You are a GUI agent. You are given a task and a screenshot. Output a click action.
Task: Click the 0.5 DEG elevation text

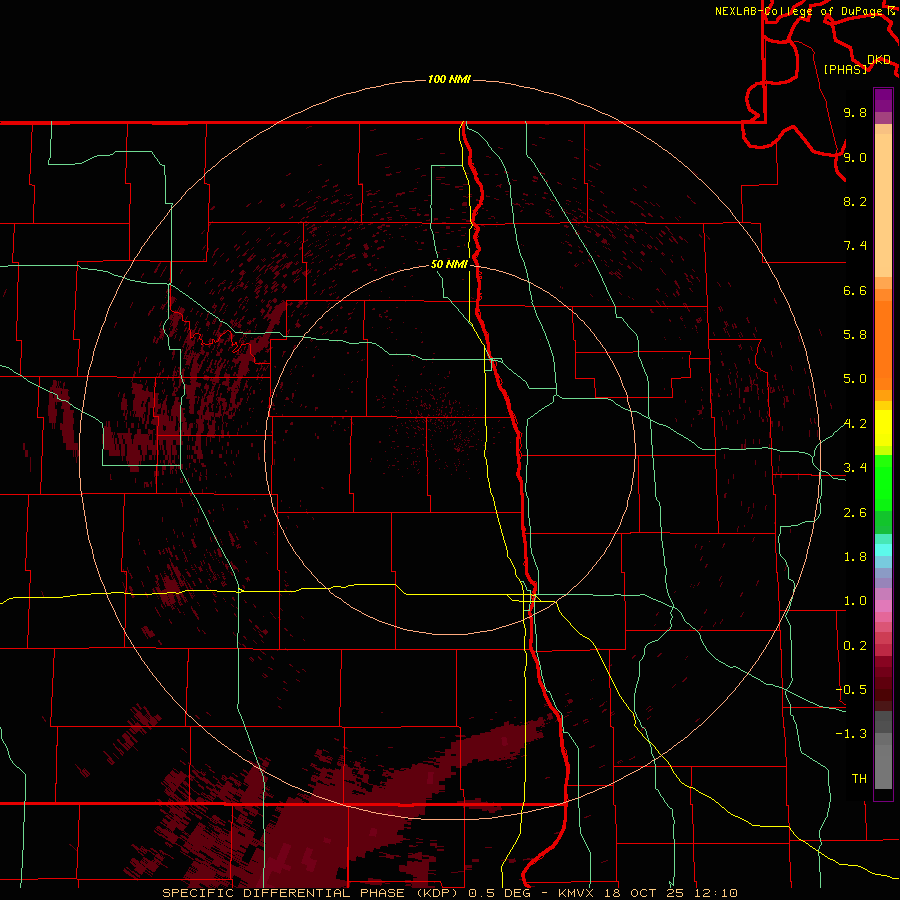tap(500, 893)
